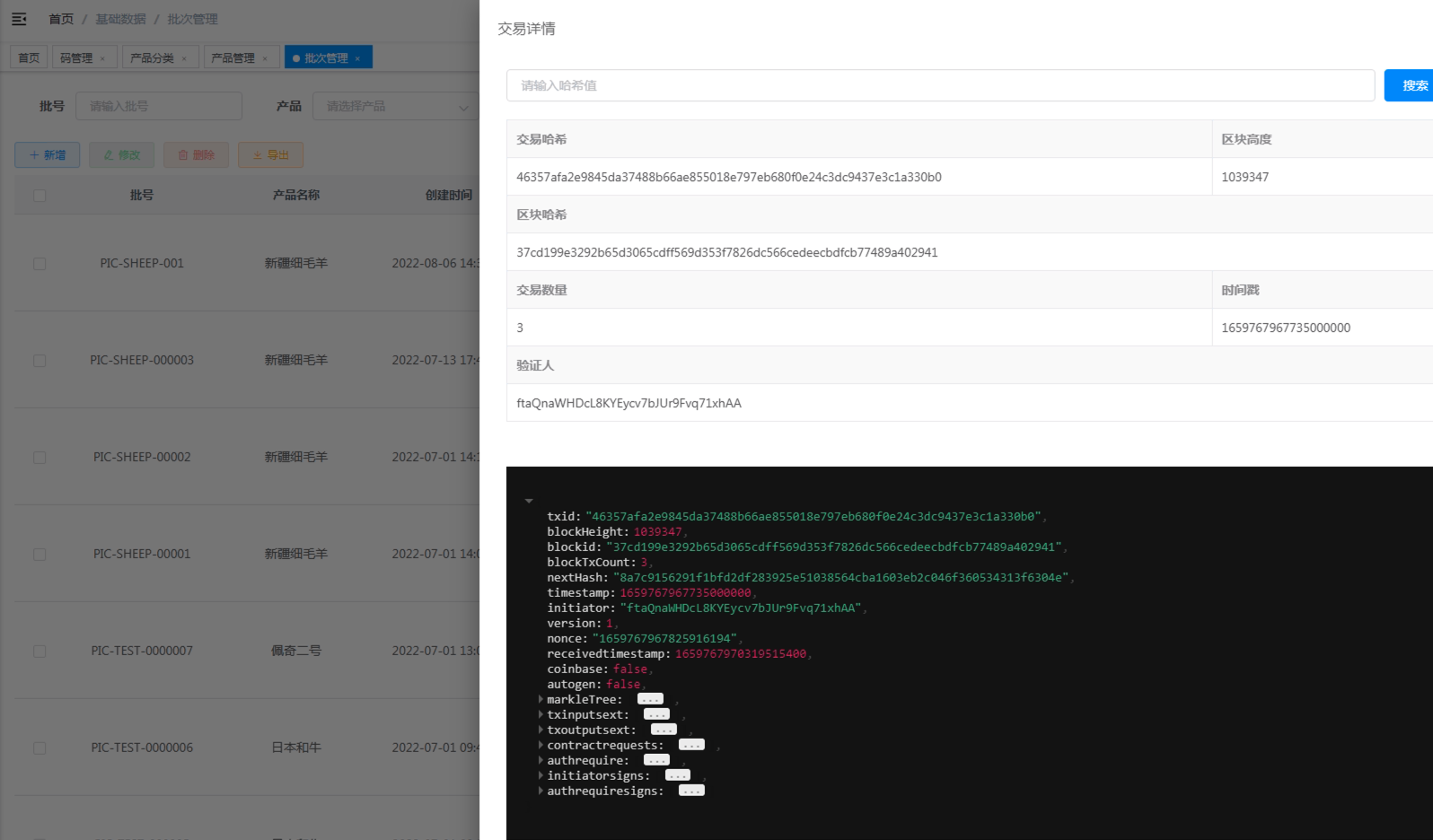Image resolution: width=1433 pixels, height=840 pixels.
Task: Check the PIC-SHEEP-000003 row checkbox
Action: click(x=40, y=360)
